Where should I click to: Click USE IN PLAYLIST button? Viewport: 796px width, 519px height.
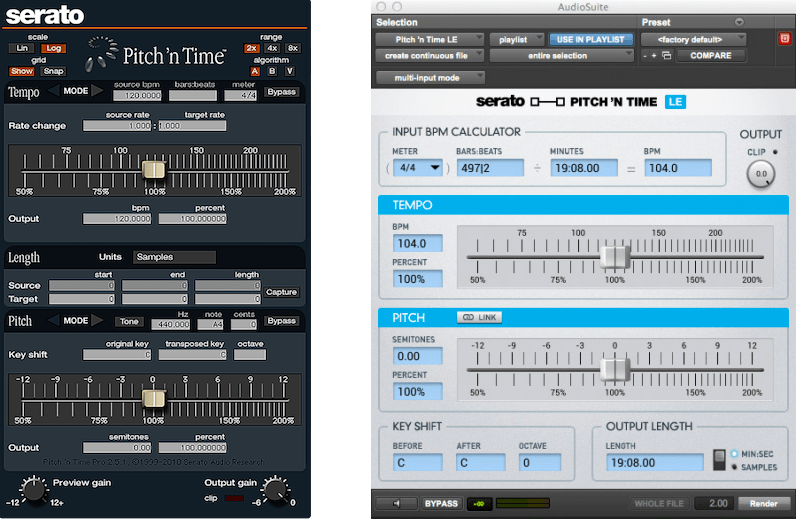(x=591, y=39)
